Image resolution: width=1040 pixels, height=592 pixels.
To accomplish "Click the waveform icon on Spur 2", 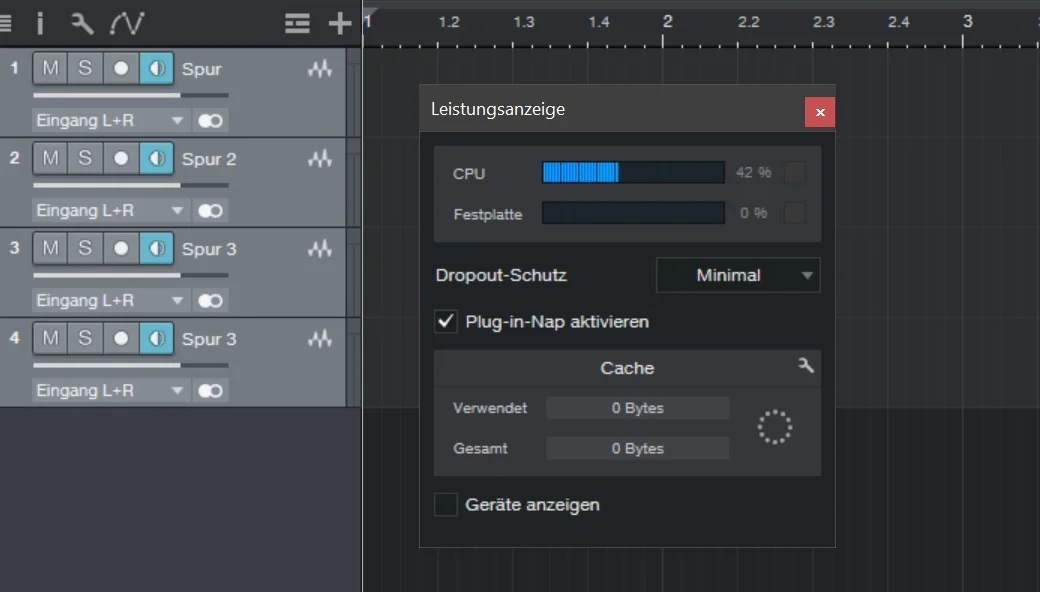I will click(x=320, y=159).
